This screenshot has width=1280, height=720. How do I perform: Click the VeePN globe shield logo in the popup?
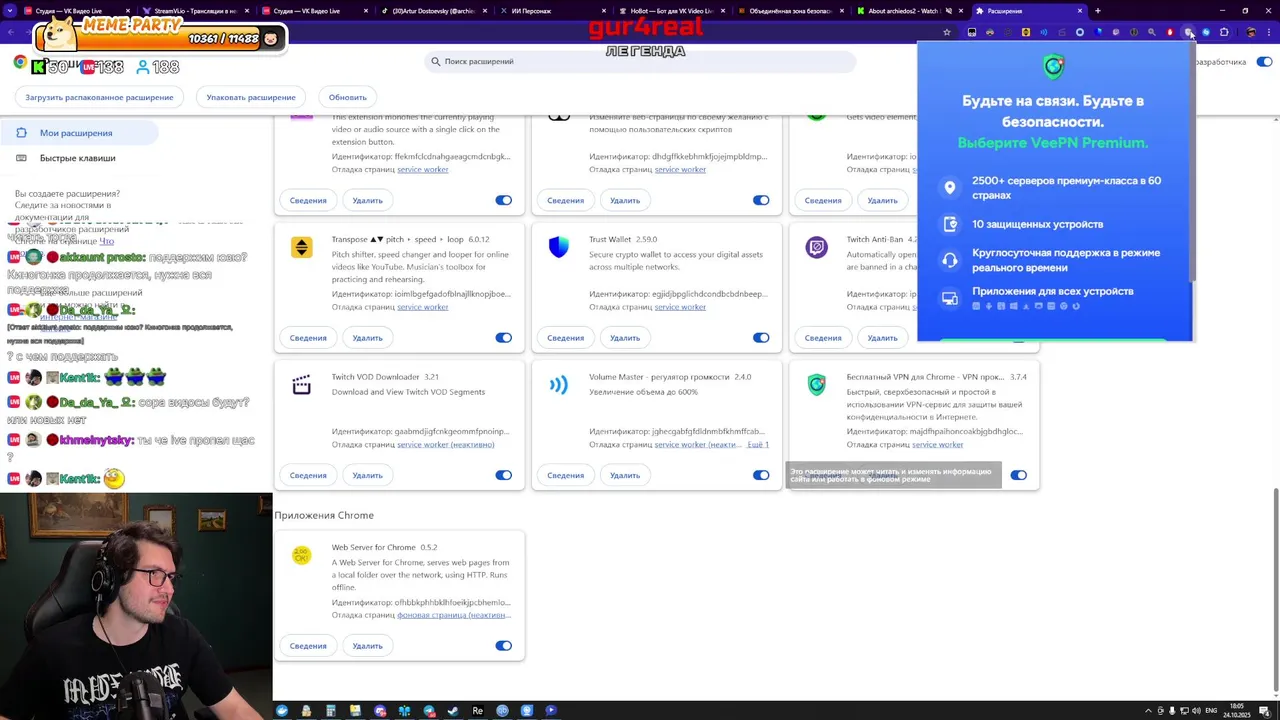[x=1054, y=67]
